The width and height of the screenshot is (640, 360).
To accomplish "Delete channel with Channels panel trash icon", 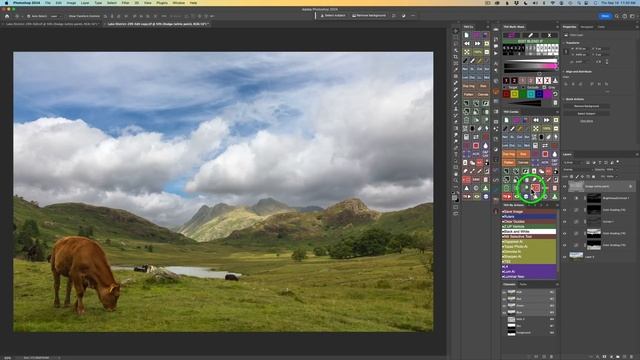I will click(x=551, y=356).
